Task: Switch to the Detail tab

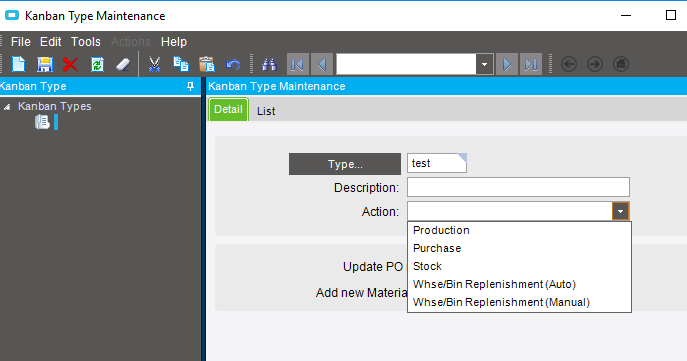Action: coord(228,110)
